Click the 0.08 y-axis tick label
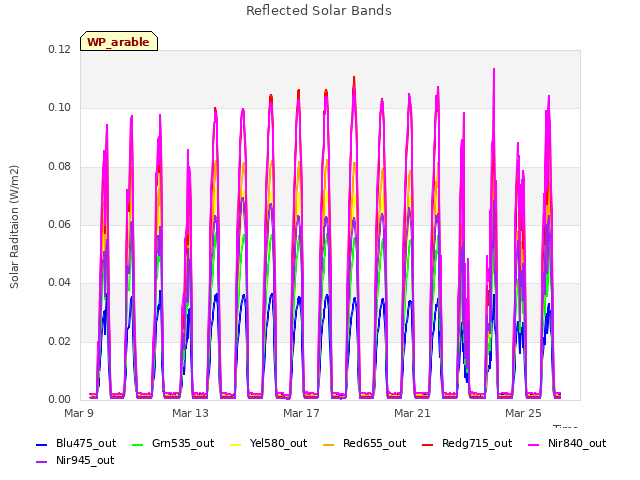640x480 pixels. tap(60, 167)
